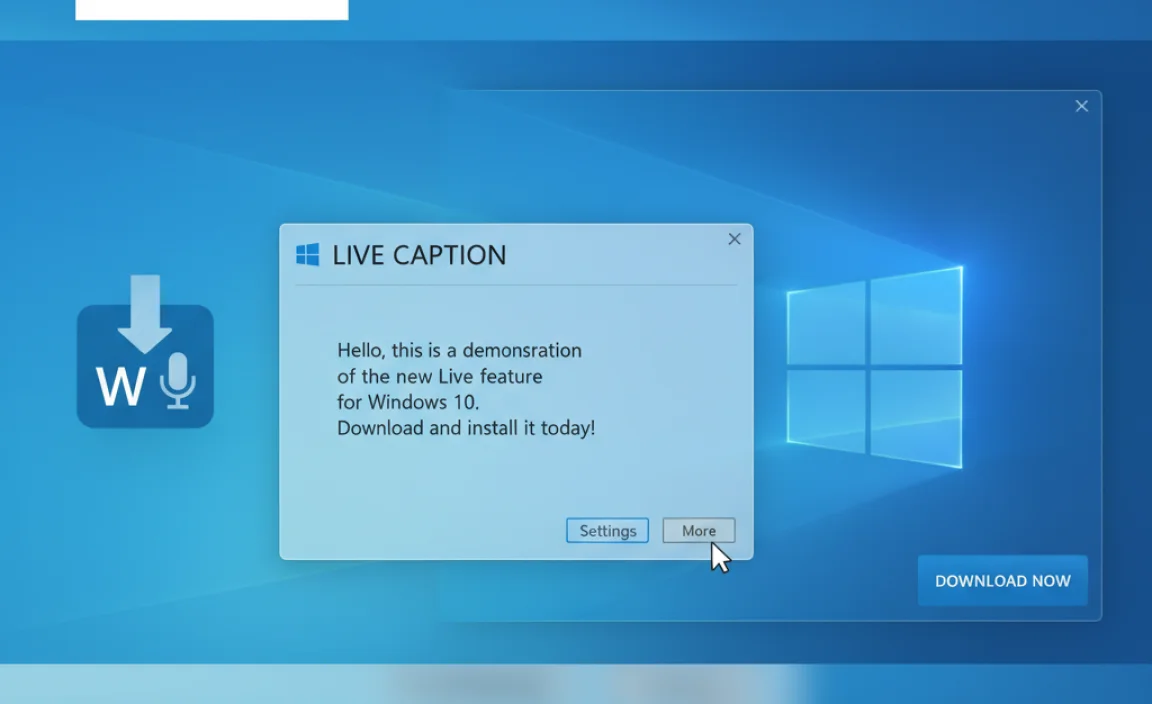
Task: Click the Download and install it today line
Action: pyautogui.click(x=464, y=427)
